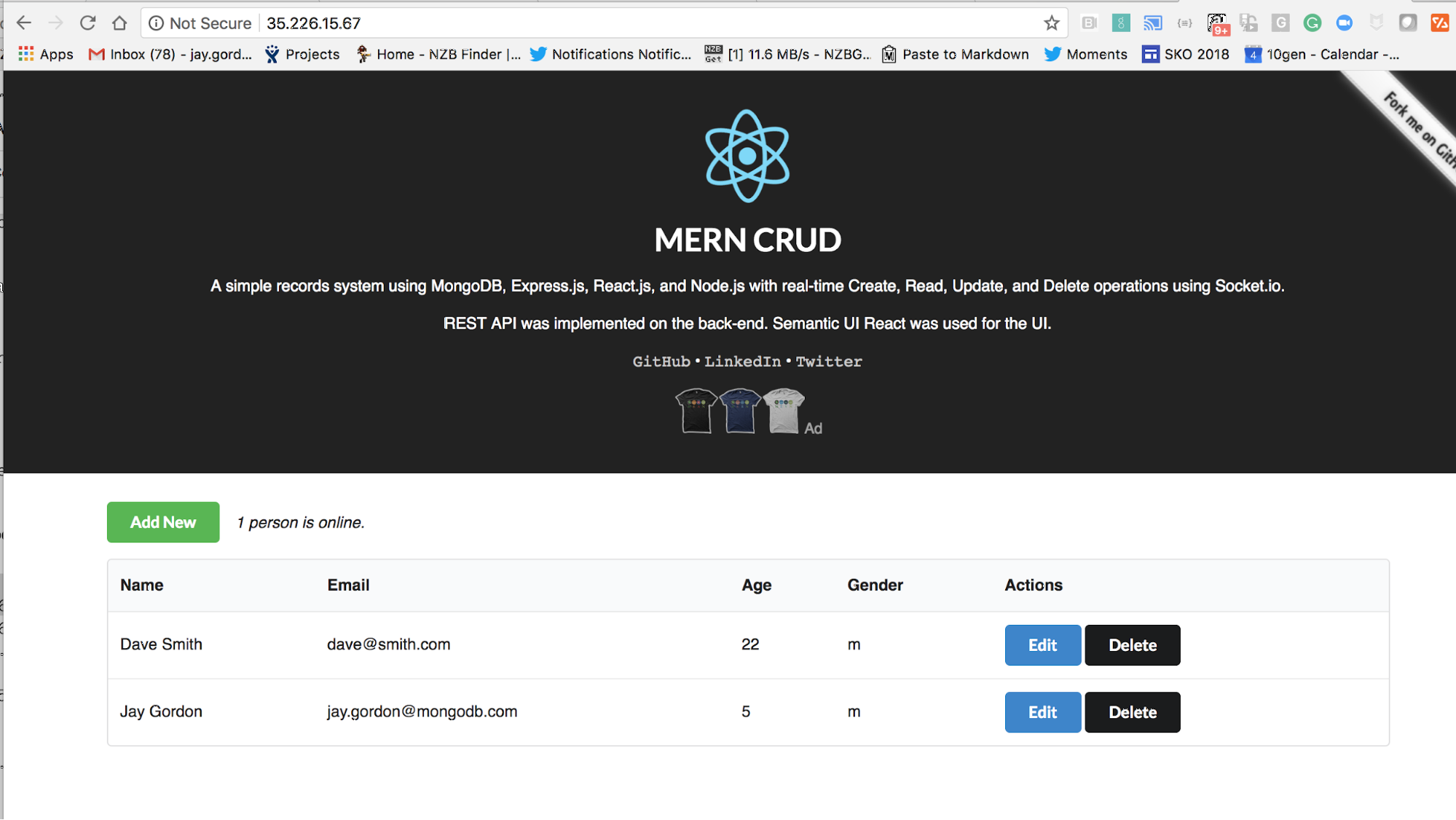Click the Grammarly extension icon
Image resolution: width=1456 pixels, height=820 pixels.
(1312, 23)
